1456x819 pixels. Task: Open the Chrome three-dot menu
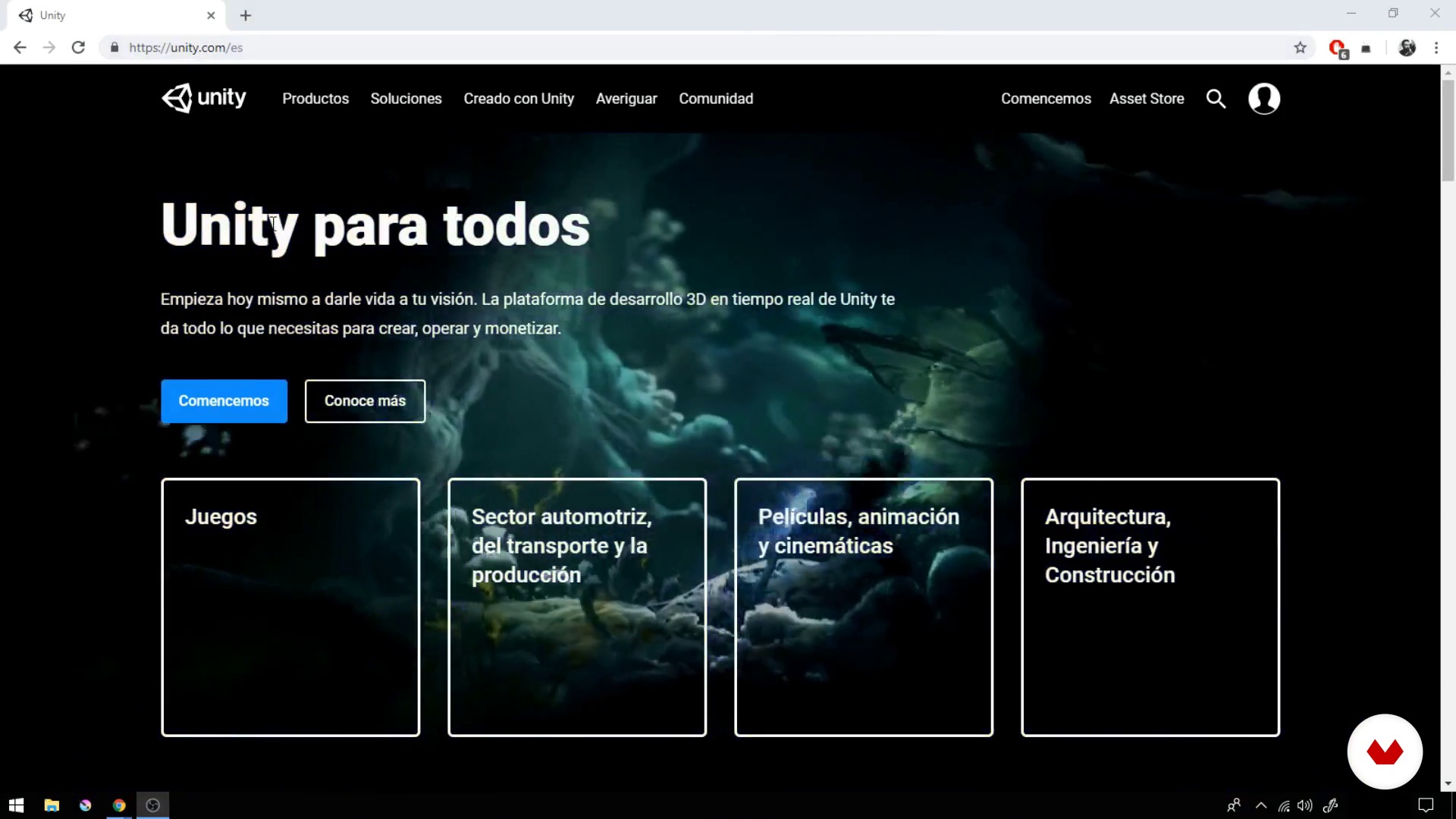coord(1436,47)
